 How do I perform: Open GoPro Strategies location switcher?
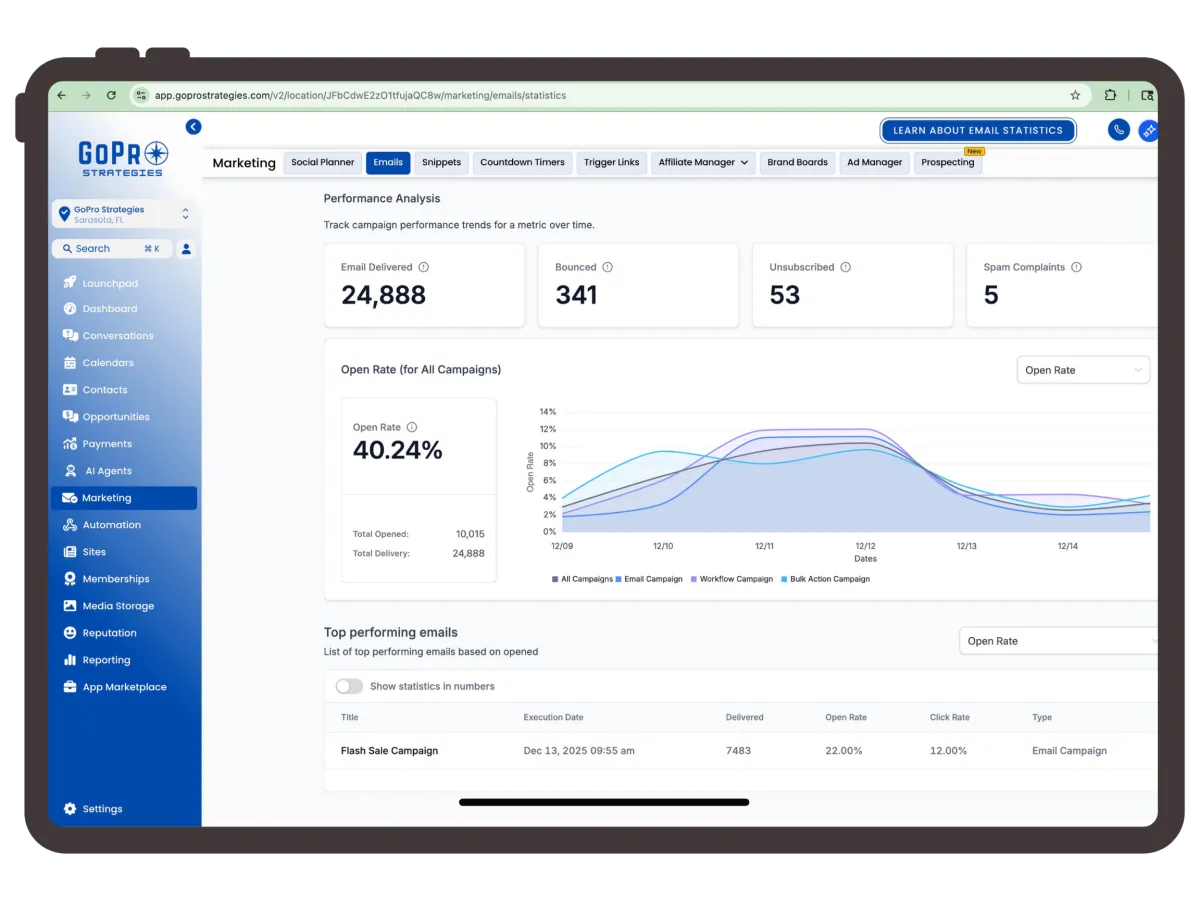[x=123, y=214]
